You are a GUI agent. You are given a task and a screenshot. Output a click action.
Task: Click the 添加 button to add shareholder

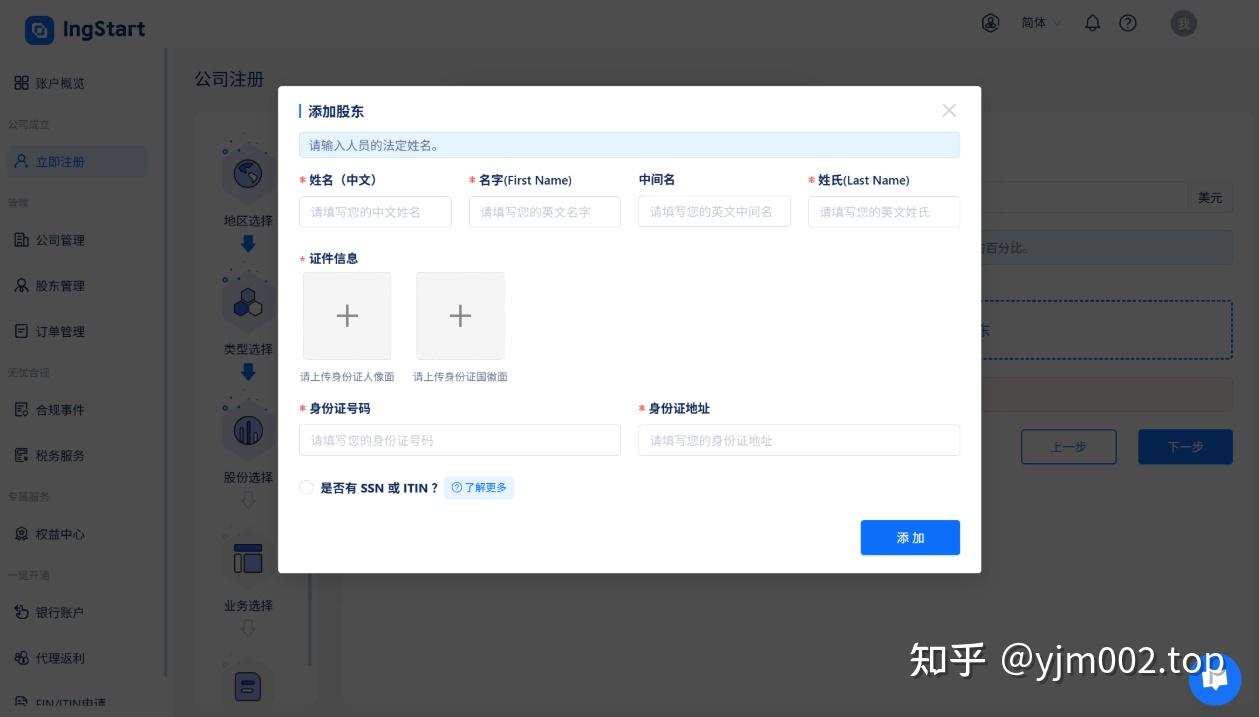point(910,537)
